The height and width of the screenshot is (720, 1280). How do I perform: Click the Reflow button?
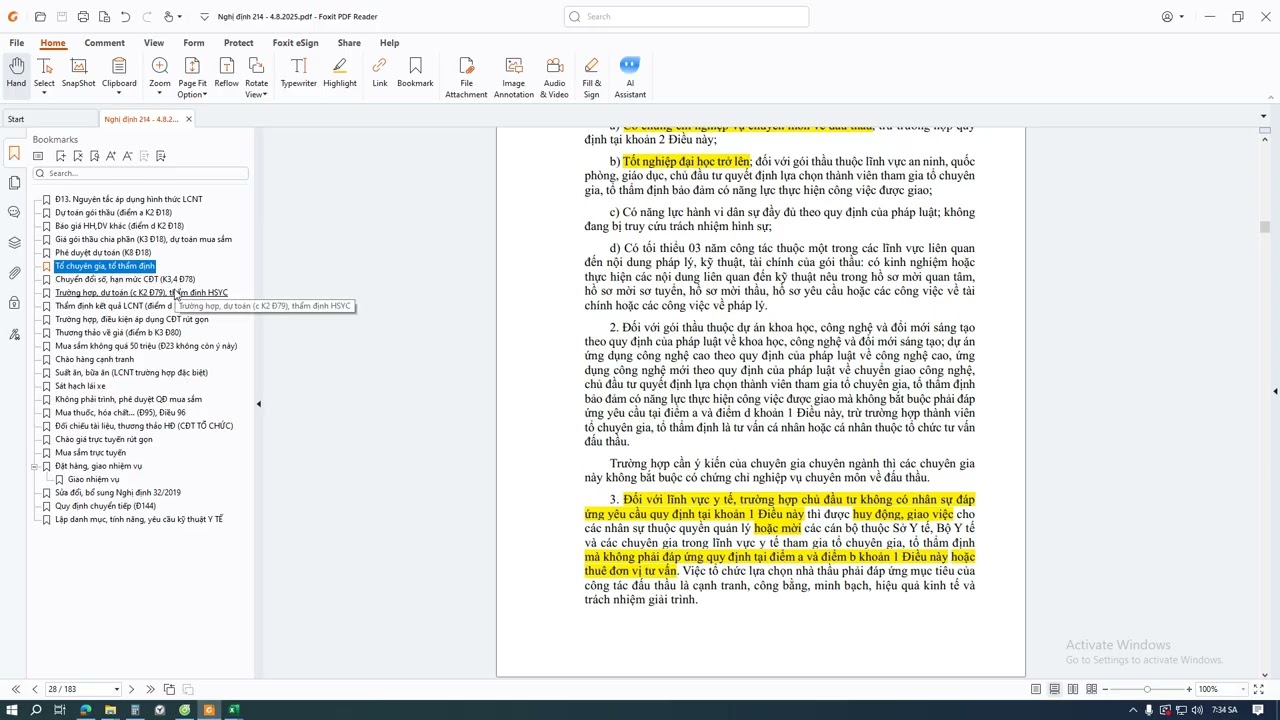[x=227, y=73]
